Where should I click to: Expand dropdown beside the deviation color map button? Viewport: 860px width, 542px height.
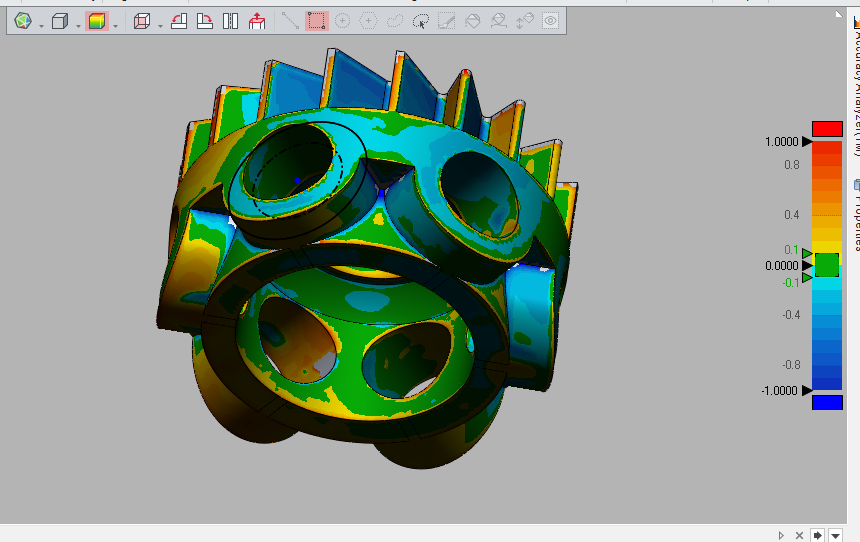coord(115,24)
